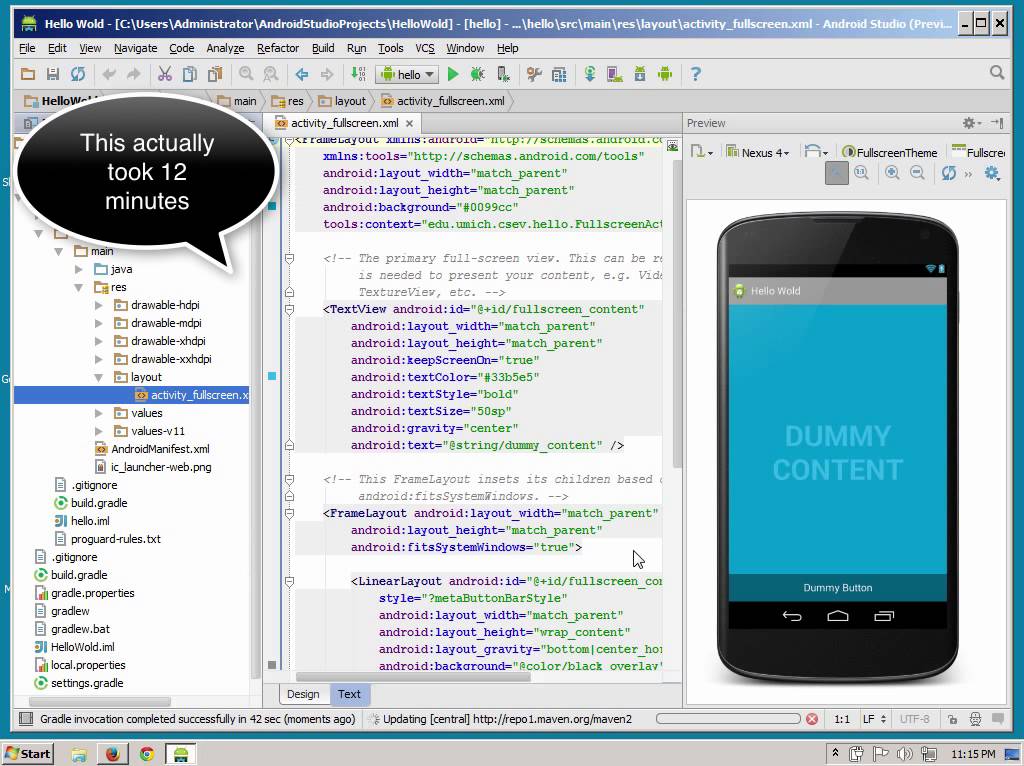Click the Back navigation arrow
Viewport: 1024px width, 766px height.
pos(302,74)
